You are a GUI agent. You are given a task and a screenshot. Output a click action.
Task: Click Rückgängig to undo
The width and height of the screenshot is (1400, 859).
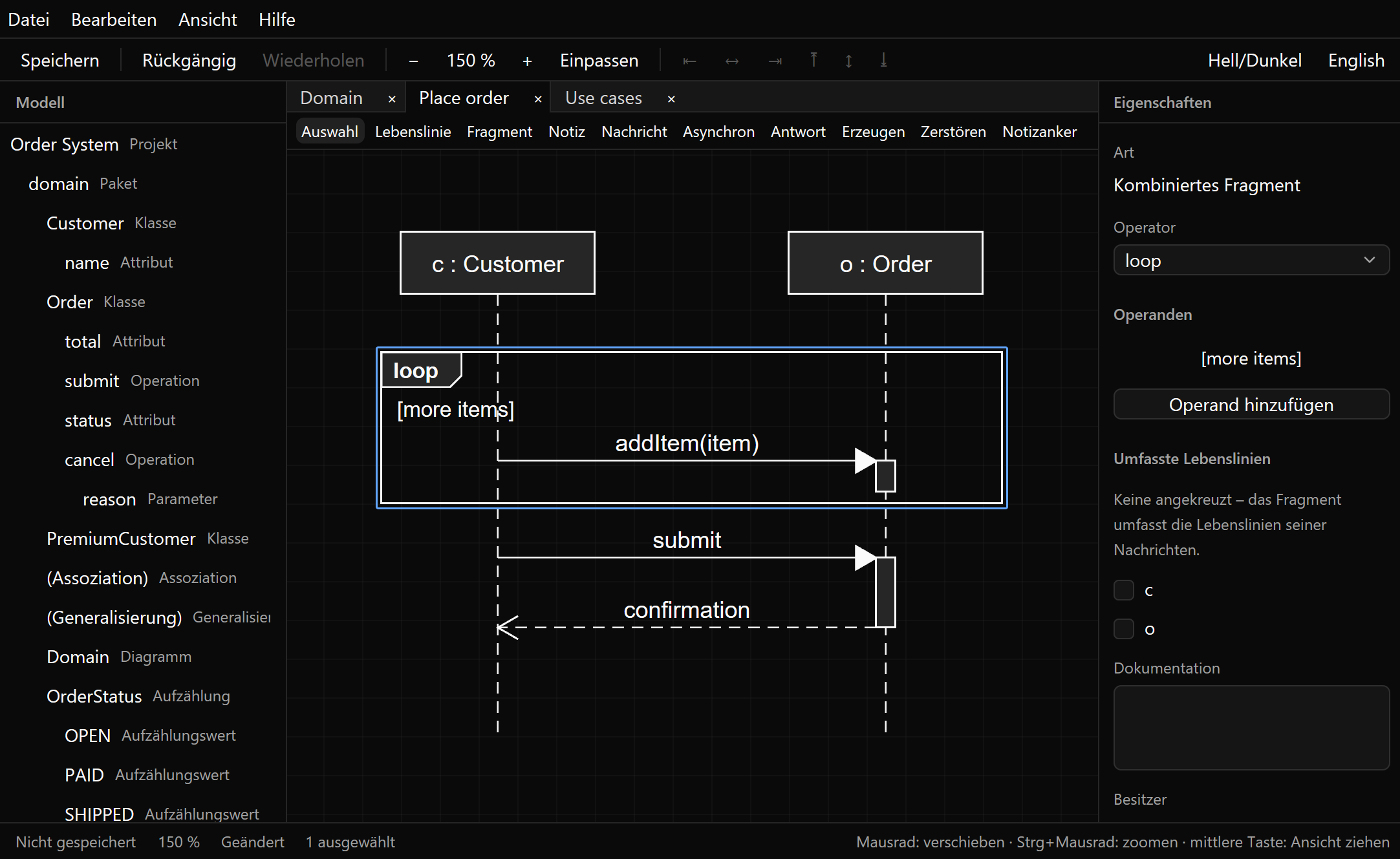click(189, 61)
